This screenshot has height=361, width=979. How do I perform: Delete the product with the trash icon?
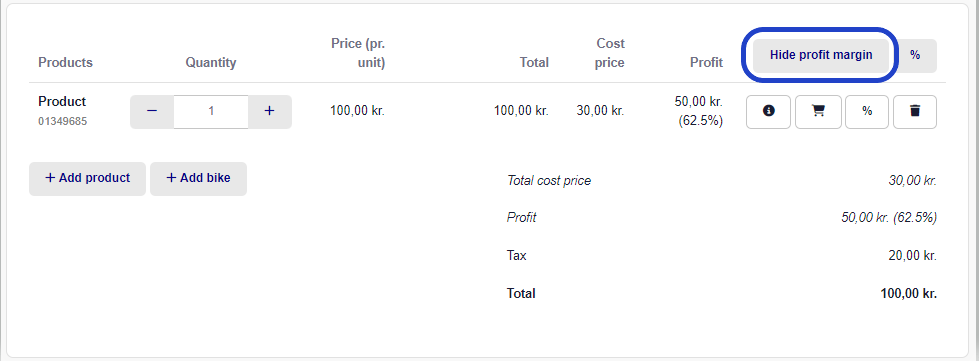(x=915, y=112)
